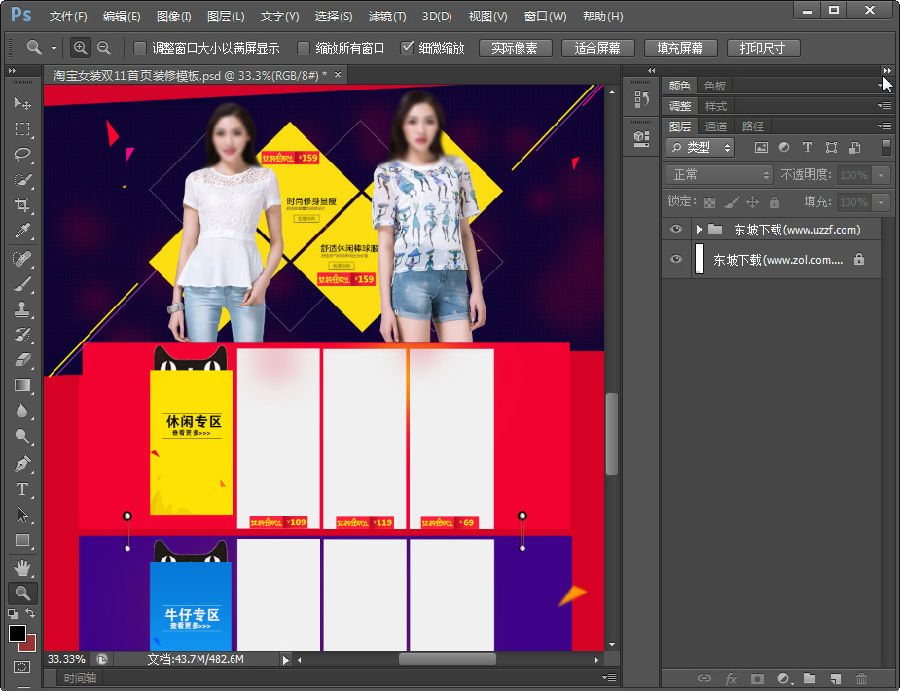Select the Lasso tool

pos(22,155)
